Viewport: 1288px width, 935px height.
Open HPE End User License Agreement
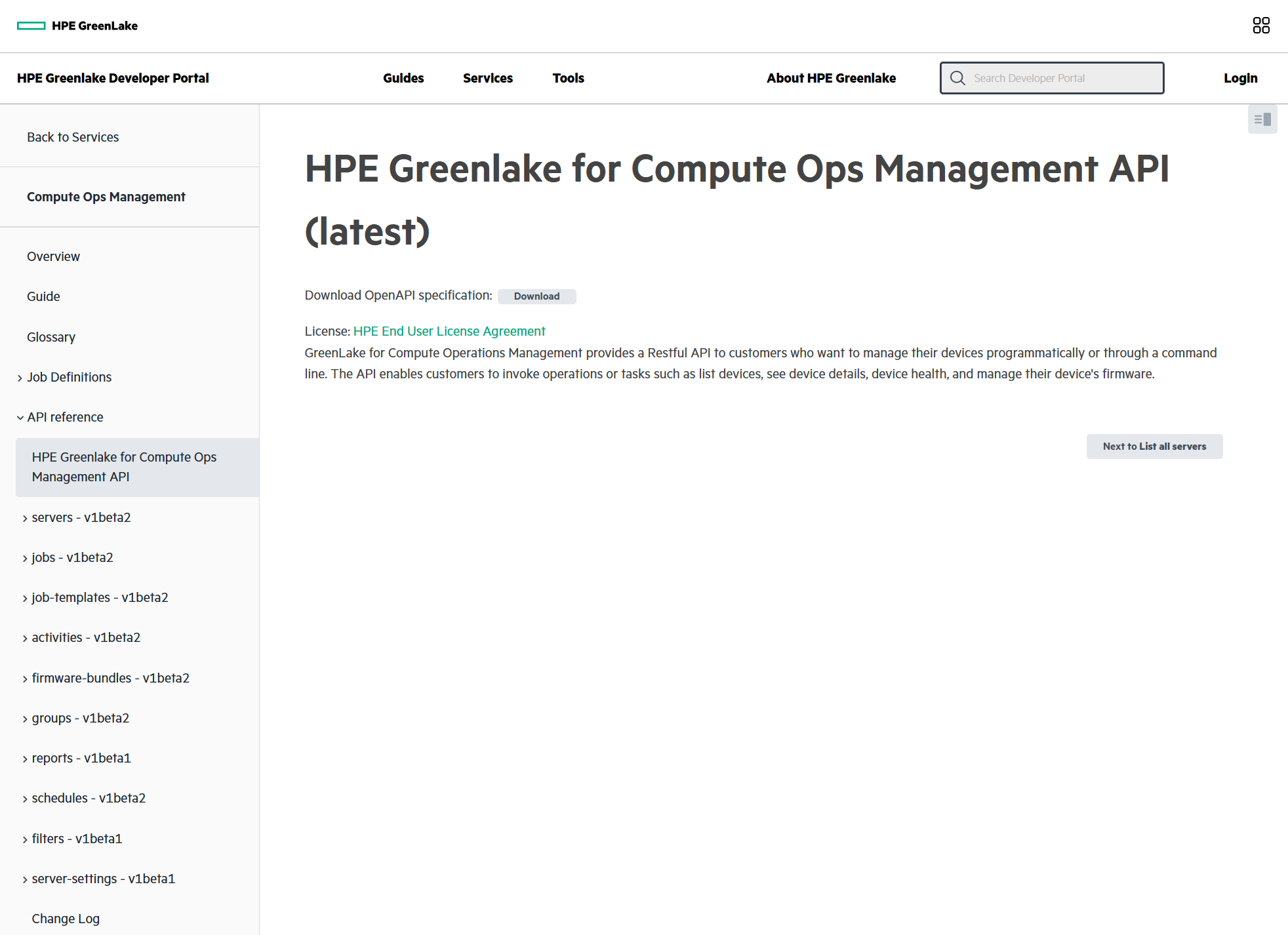449,331
